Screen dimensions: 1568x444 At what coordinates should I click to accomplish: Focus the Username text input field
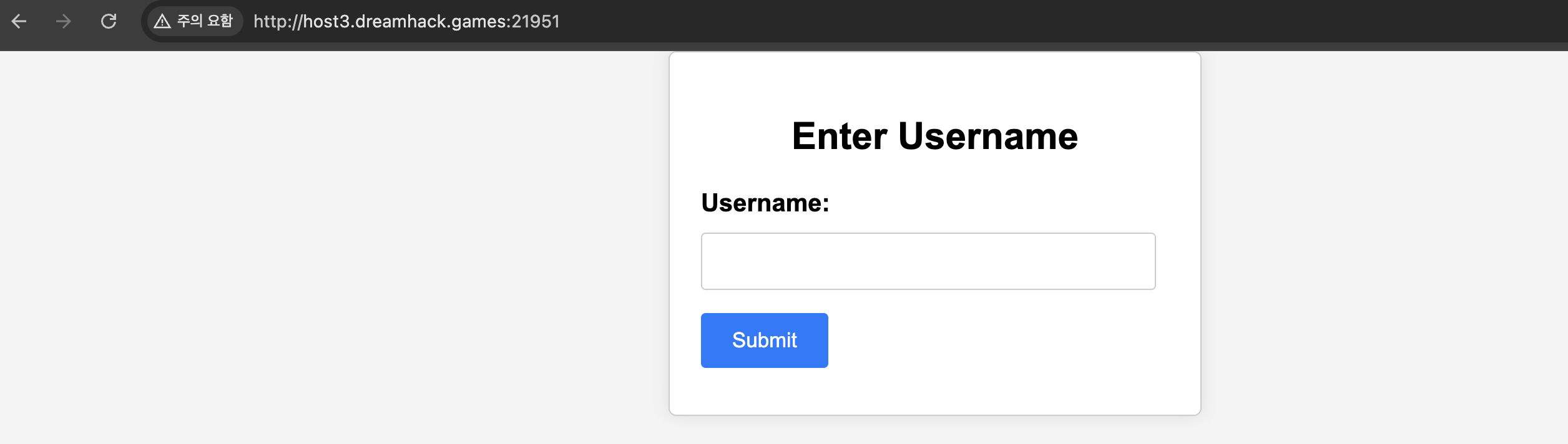[928, 261]
